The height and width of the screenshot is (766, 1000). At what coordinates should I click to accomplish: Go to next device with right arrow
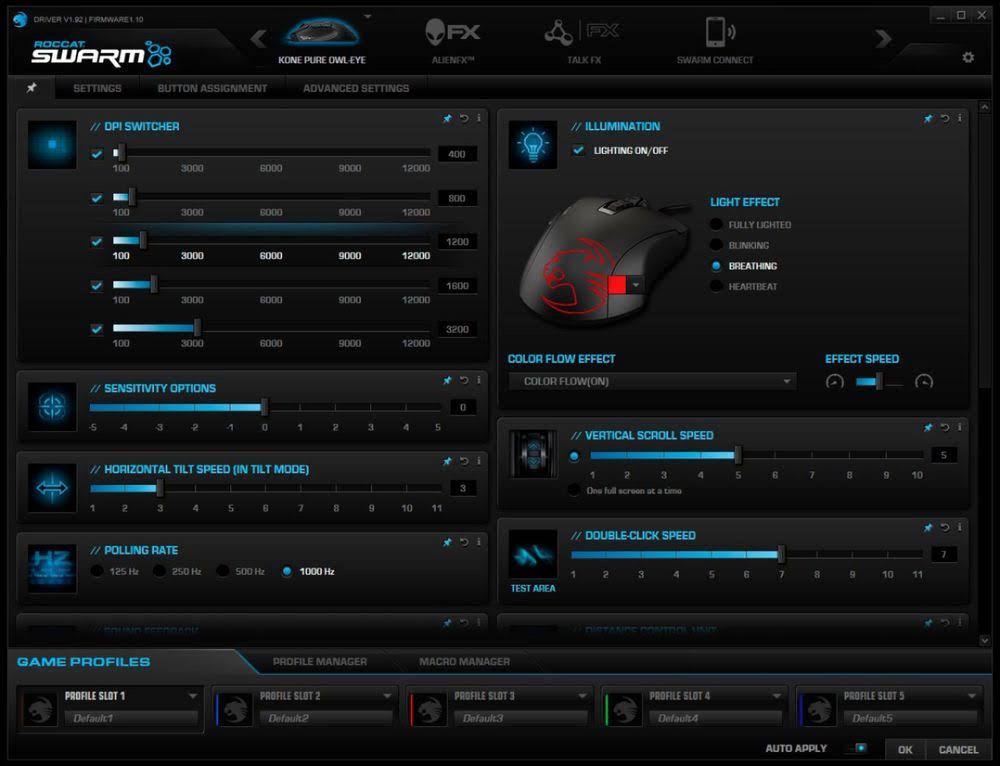point(883,39)
